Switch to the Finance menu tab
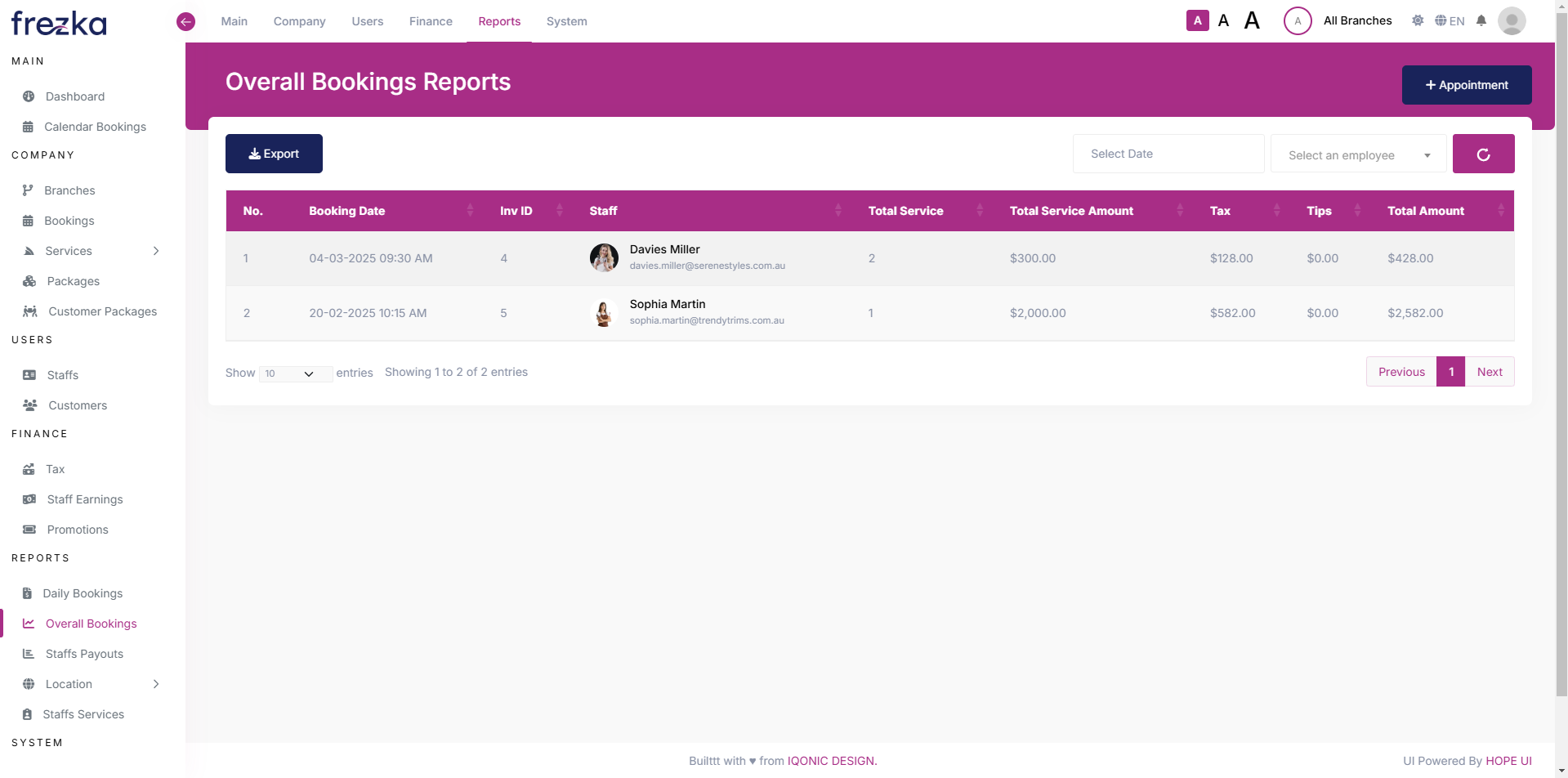This screenshot has height=778, width=1568. [x=430, y=21]
